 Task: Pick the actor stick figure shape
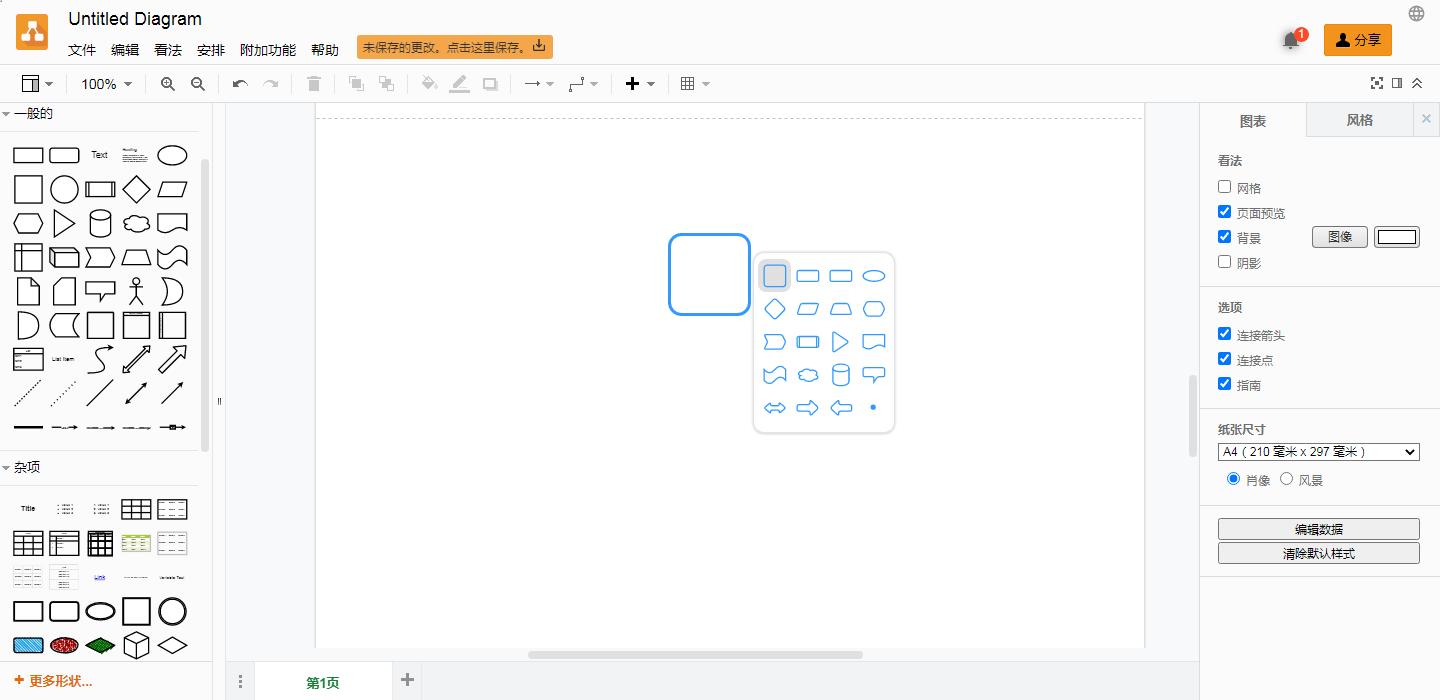point(136,291)
